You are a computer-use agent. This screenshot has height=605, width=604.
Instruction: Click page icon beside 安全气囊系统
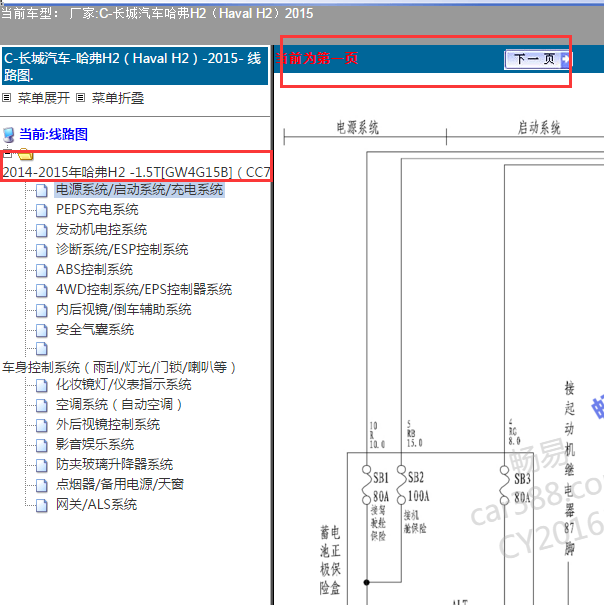[x=42, y=331]
